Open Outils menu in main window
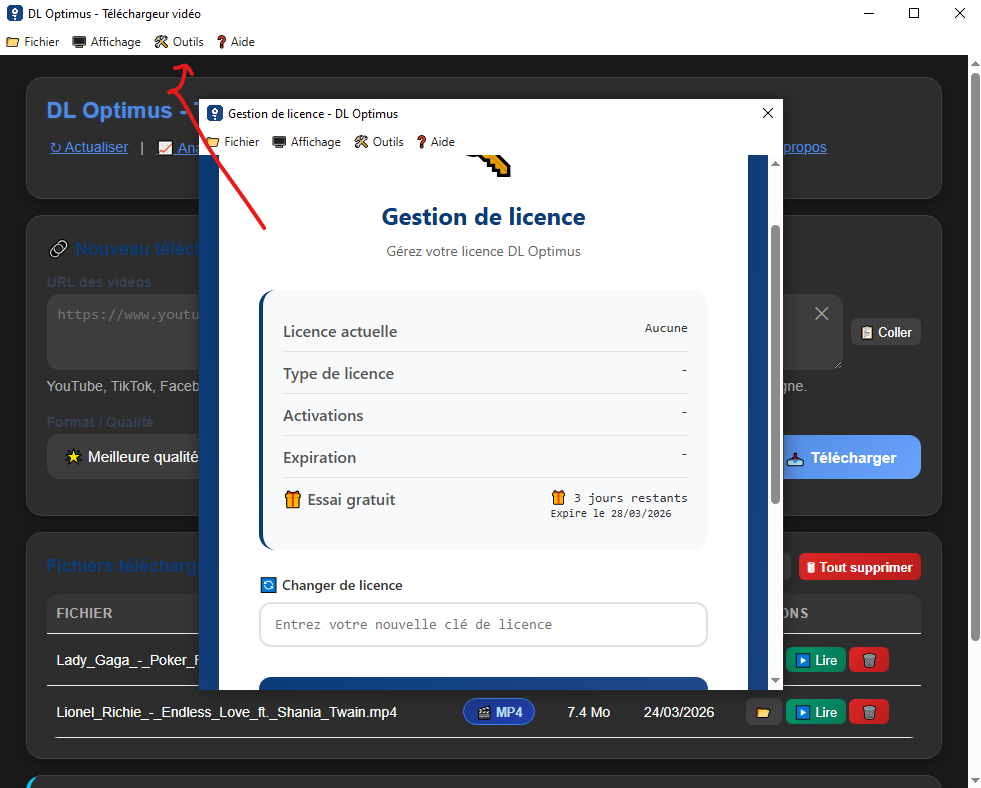The height and width of the screenshot is (788, 981). click(x=179, y=42)
